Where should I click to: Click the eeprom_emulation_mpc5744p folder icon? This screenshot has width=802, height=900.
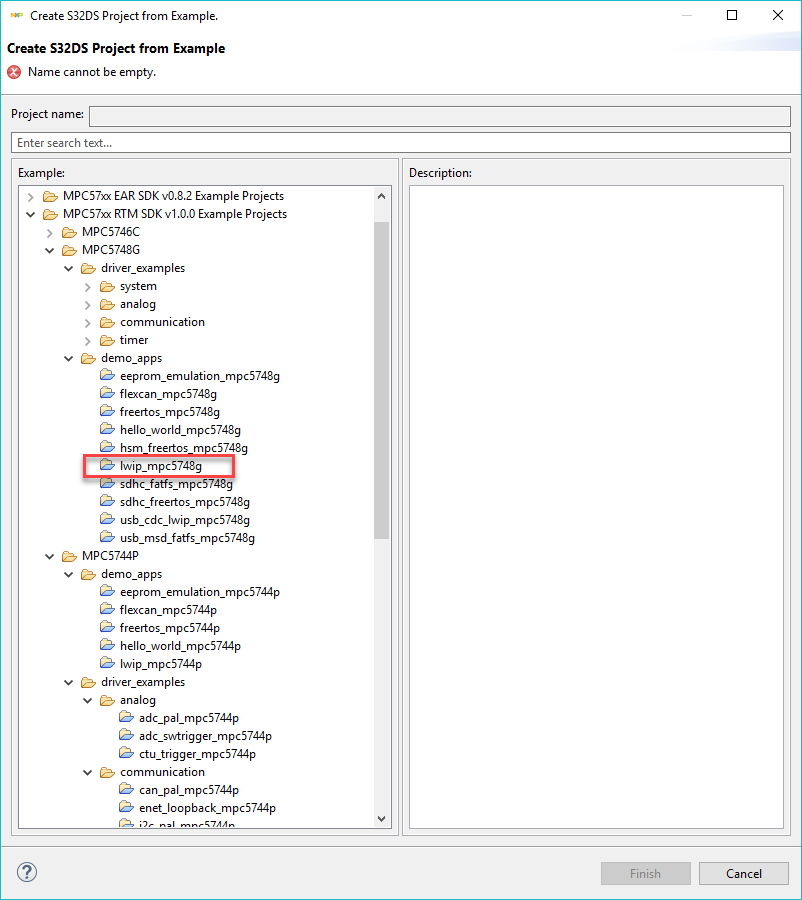click(x=107, y=591)
